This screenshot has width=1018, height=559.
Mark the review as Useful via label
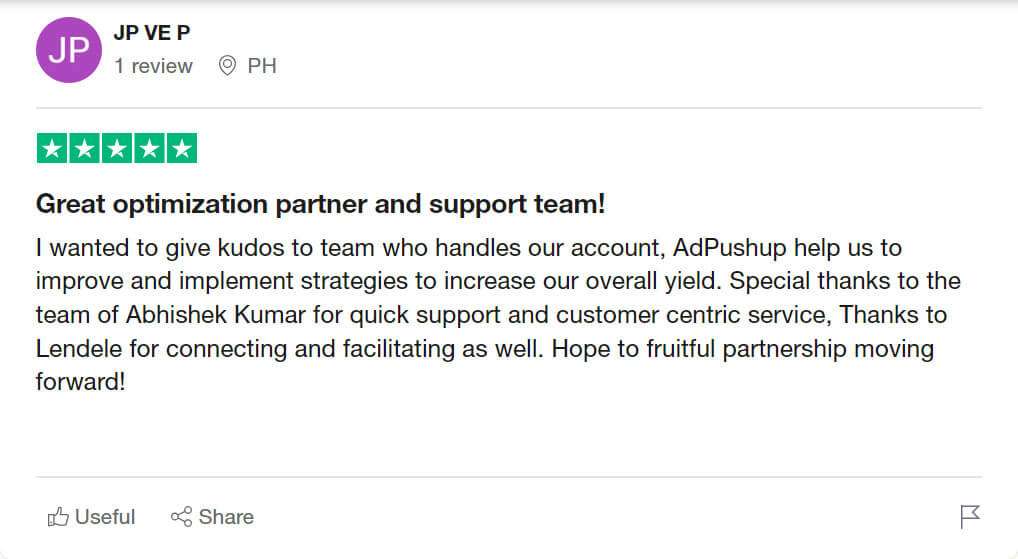(105, 517)
